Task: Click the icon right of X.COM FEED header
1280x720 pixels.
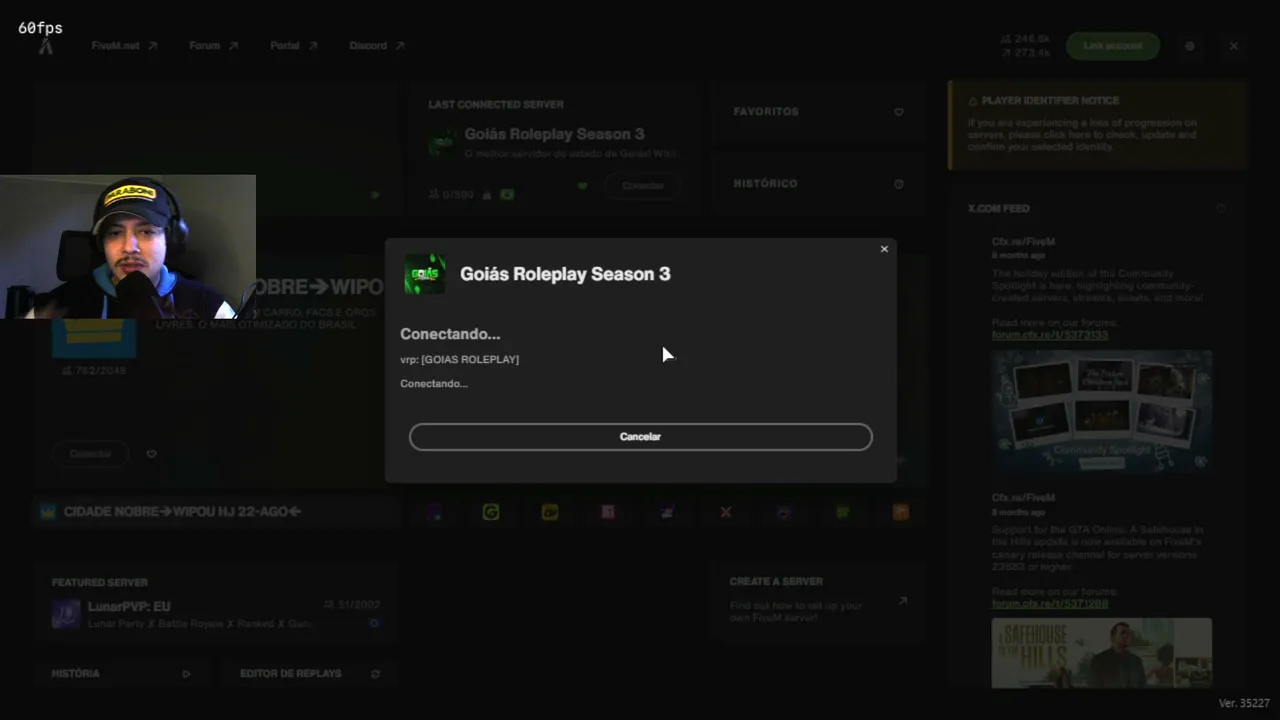Action: coord(1221,209)
